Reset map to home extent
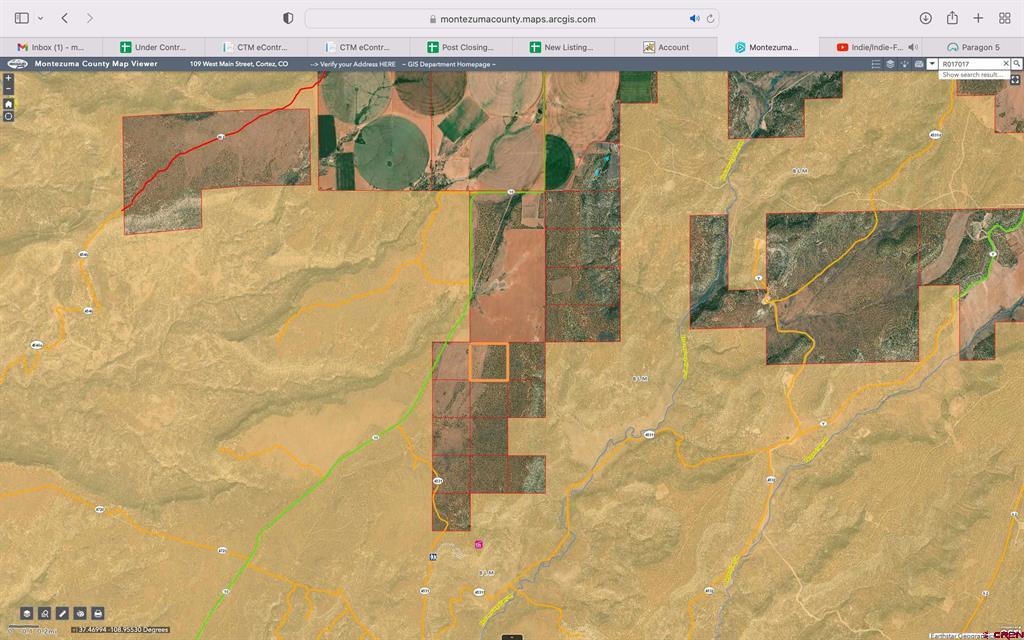Screen dimensions: 1024x640 click(9, 103)
